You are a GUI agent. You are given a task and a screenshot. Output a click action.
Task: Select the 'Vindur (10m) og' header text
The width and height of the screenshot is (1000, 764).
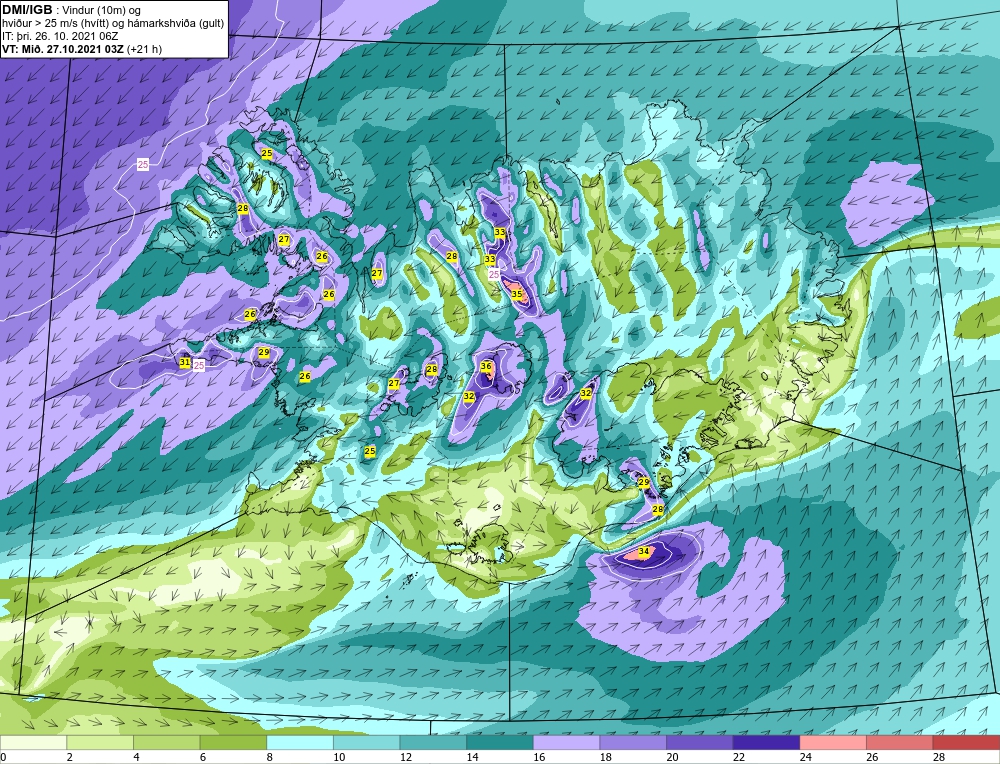click(x=101, y=10)
